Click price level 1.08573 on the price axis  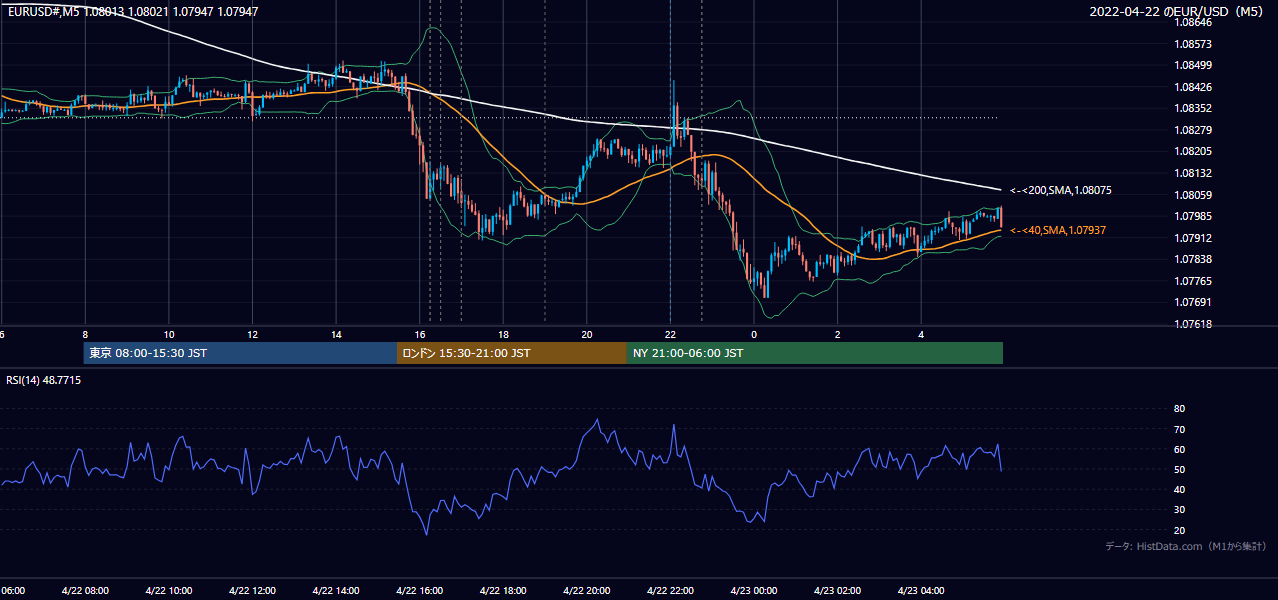[1194, 44]
